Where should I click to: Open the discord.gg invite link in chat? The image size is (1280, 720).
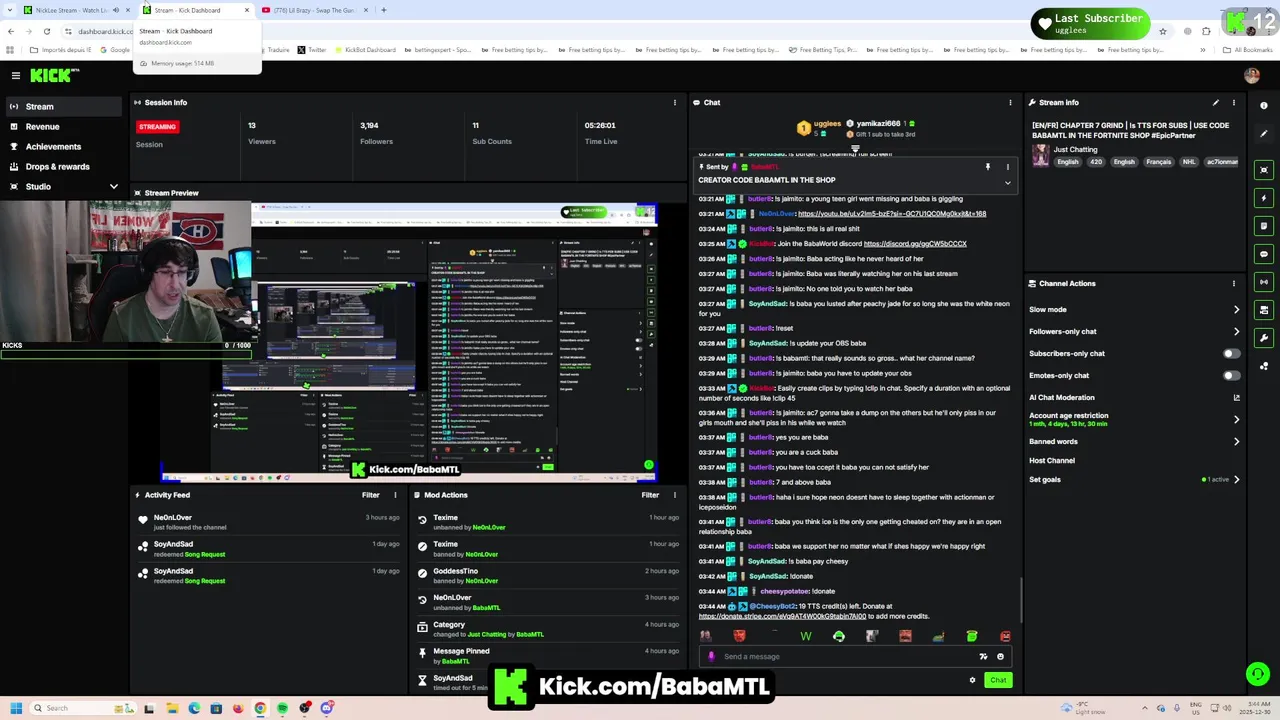[915, 243]
